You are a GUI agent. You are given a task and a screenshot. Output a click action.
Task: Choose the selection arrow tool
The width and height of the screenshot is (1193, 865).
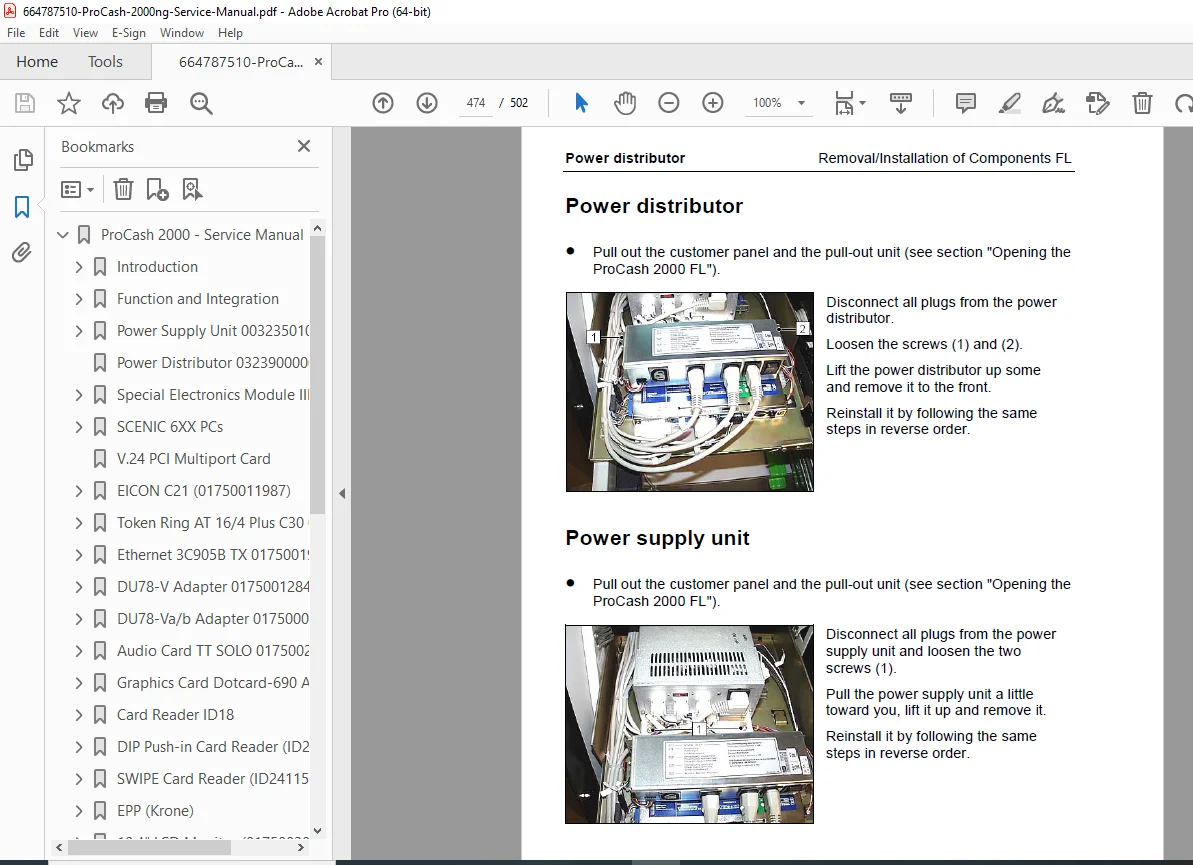pos(581,103)
